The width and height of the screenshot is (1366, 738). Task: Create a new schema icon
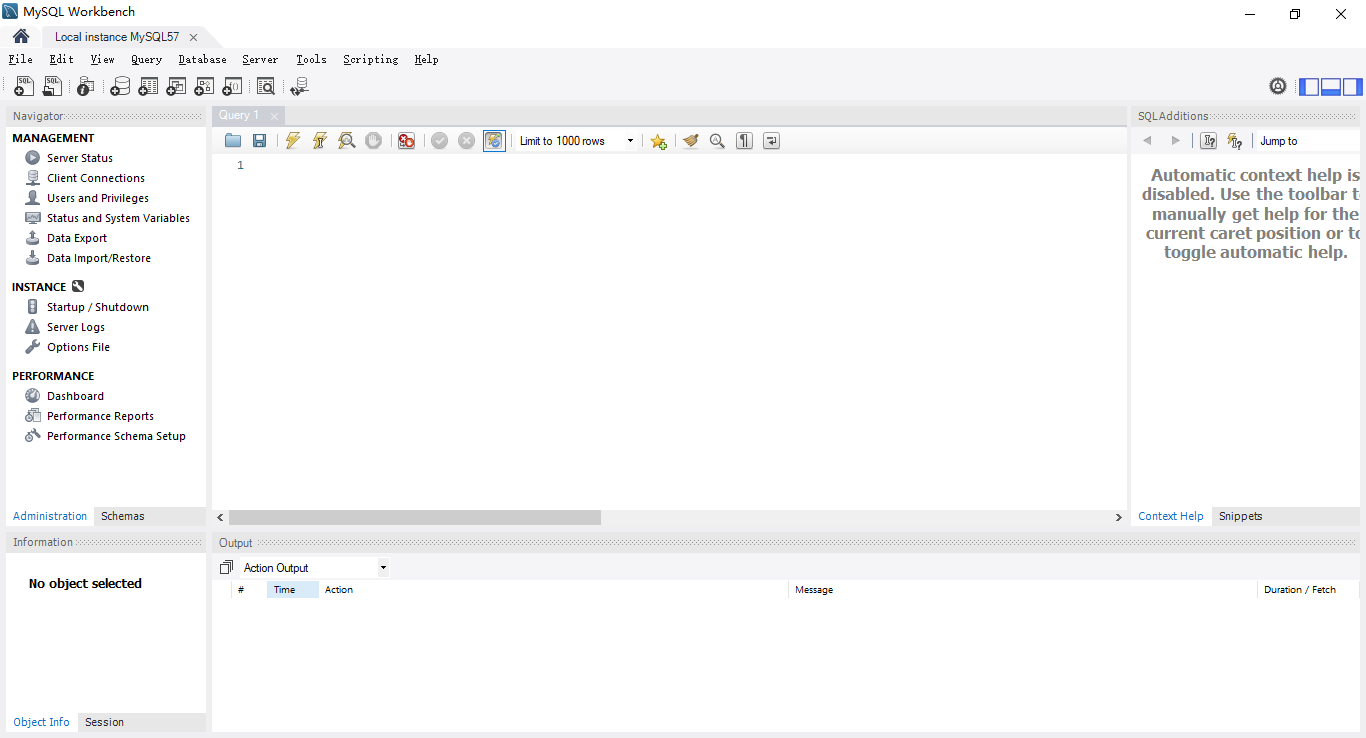pyautogui.click(x=120, y=87)
